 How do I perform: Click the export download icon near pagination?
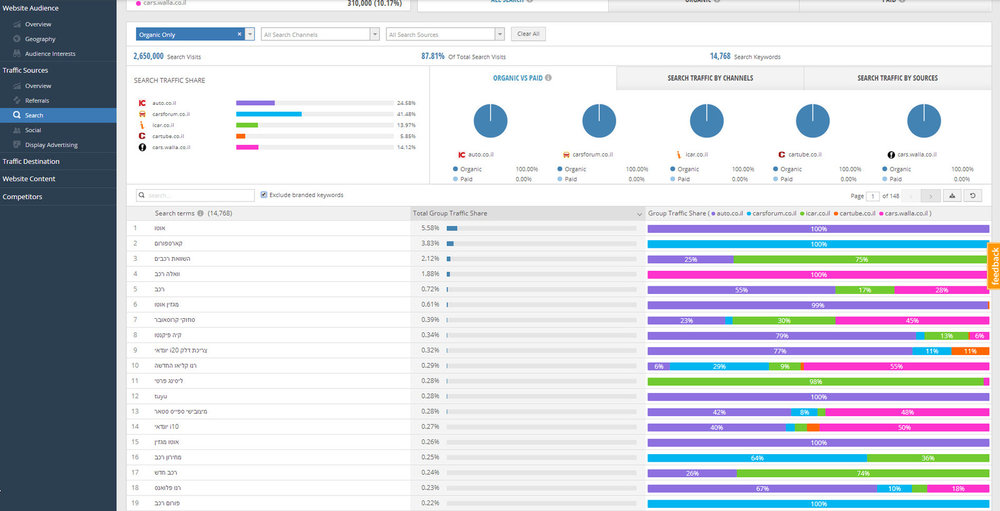(952, 196)
